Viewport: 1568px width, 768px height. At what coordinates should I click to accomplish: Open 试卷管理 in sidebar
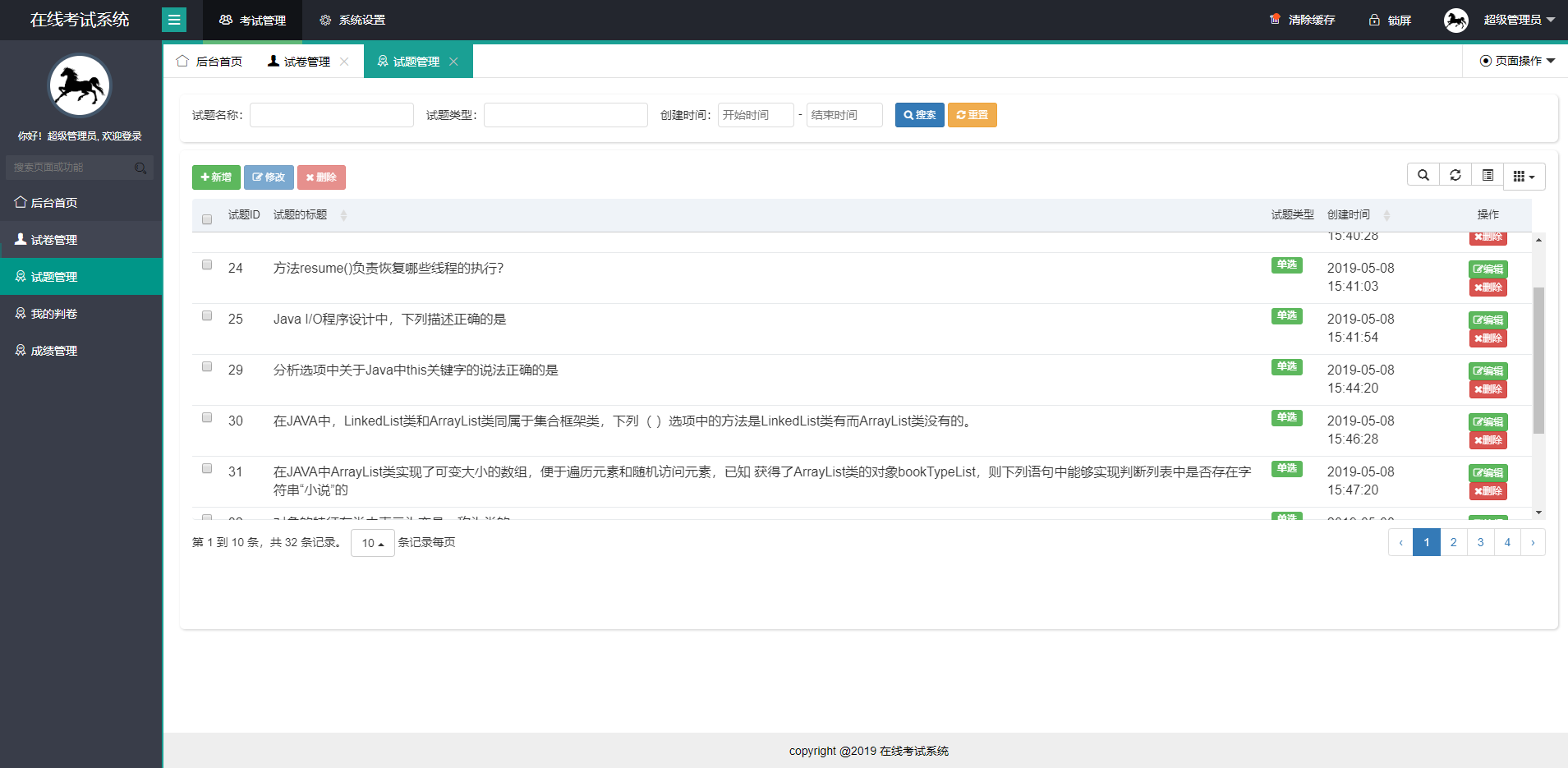(81, 240)
